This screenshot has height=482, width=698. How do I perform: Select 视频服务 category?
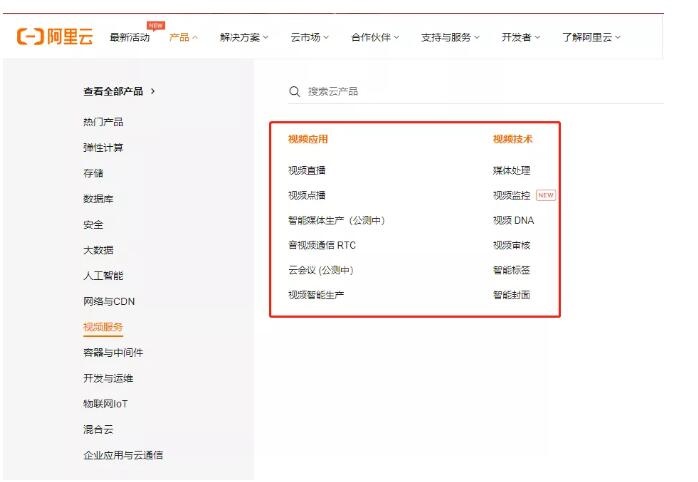click(x=103, y=327)
